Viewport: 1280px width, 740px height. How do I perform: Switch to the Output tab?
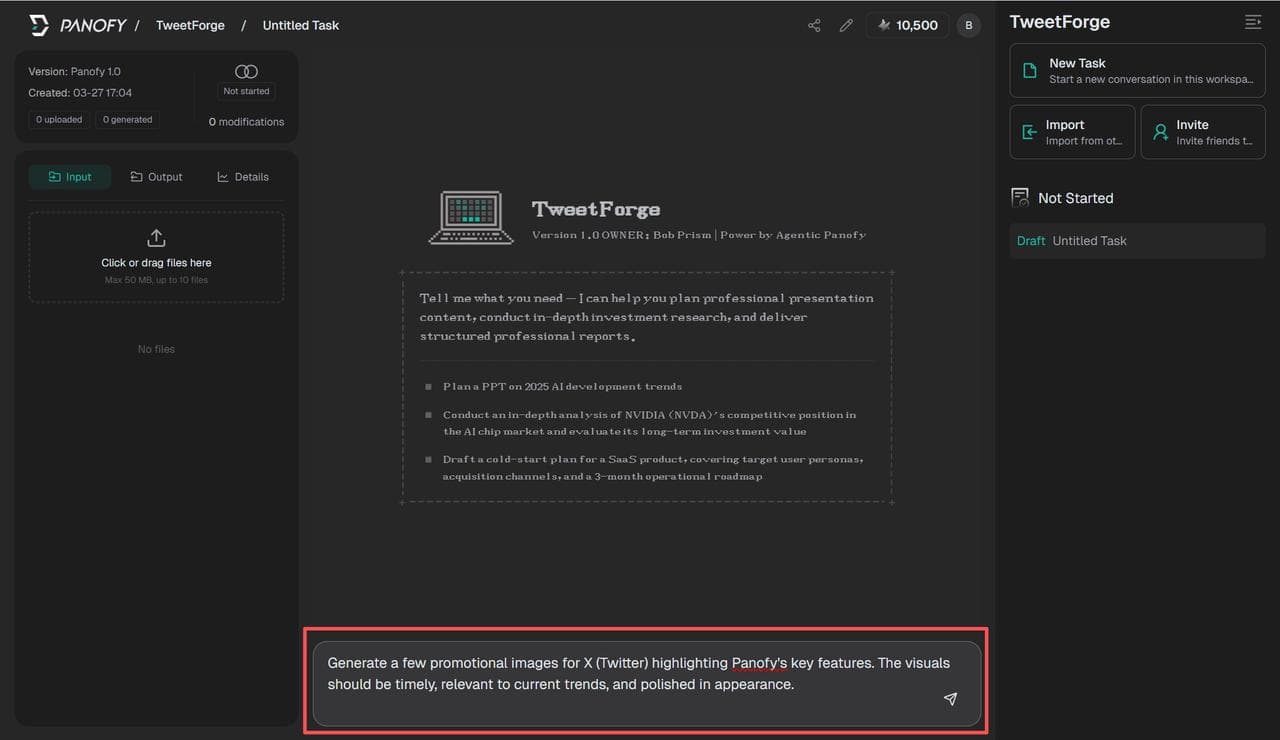(156, 176)
